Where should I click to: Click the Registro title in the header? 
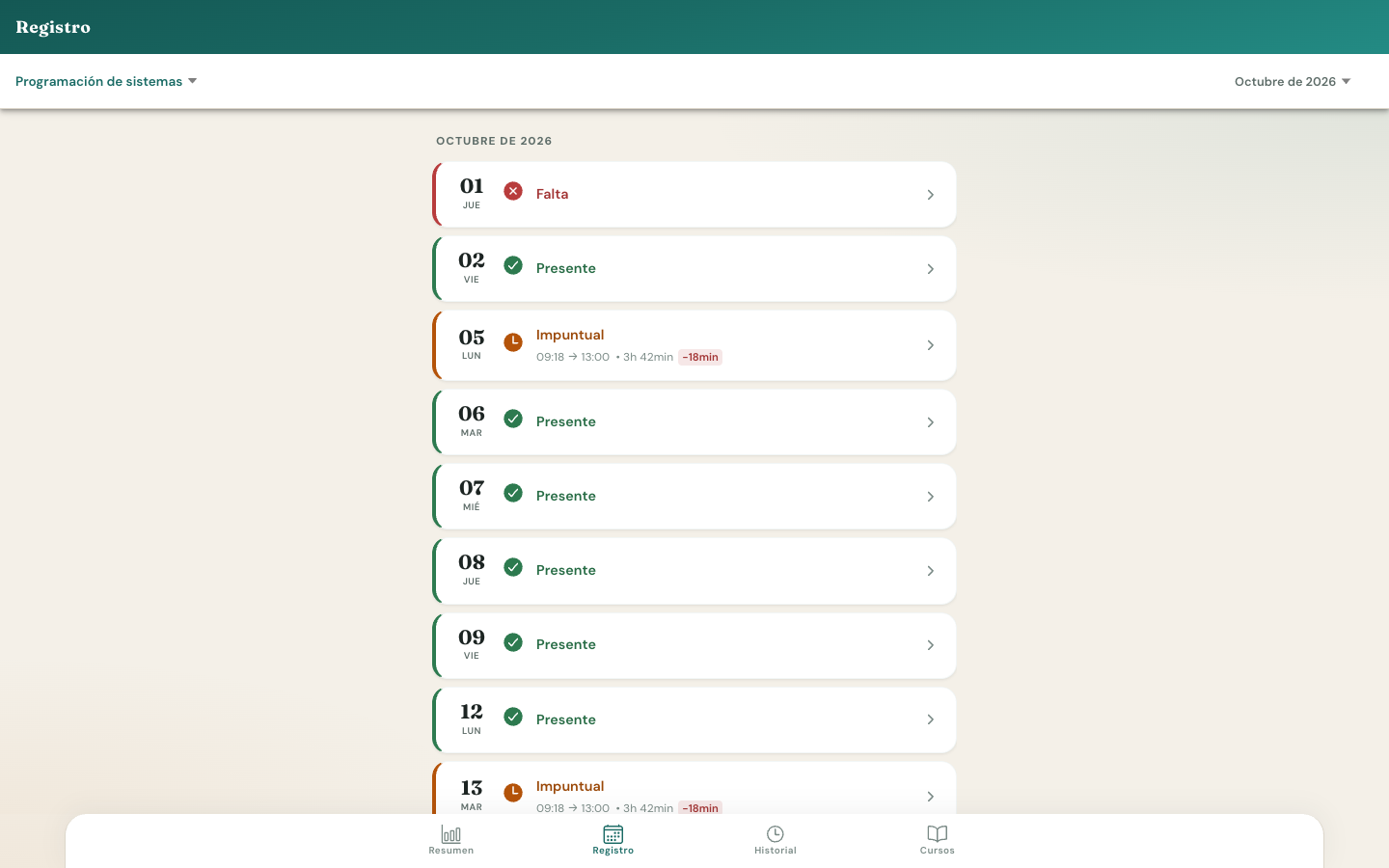pyautogui.click(x=53, y=27)
